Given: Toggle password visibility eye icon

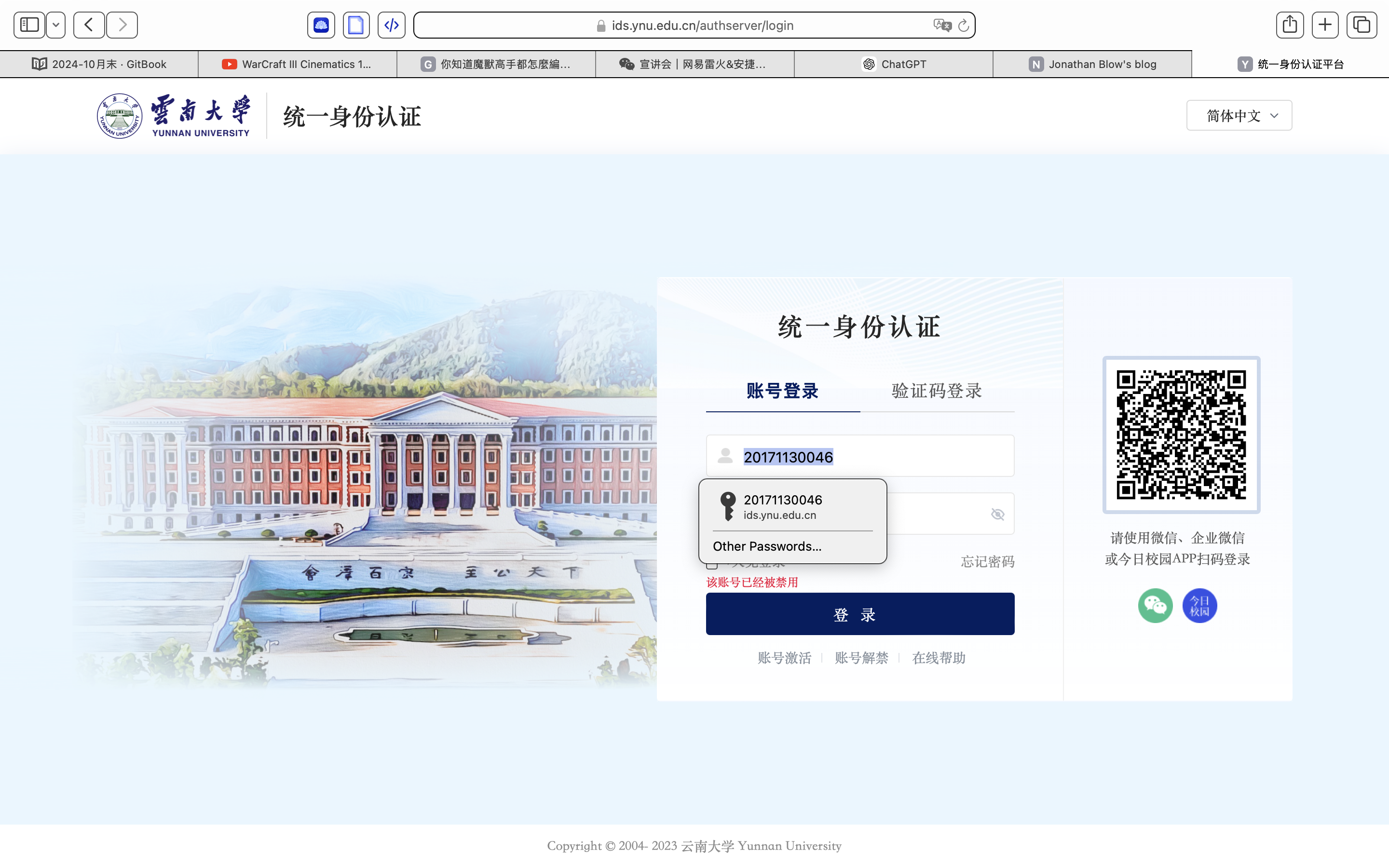Looking at the screenshot, I should click(x=997, y=514).
